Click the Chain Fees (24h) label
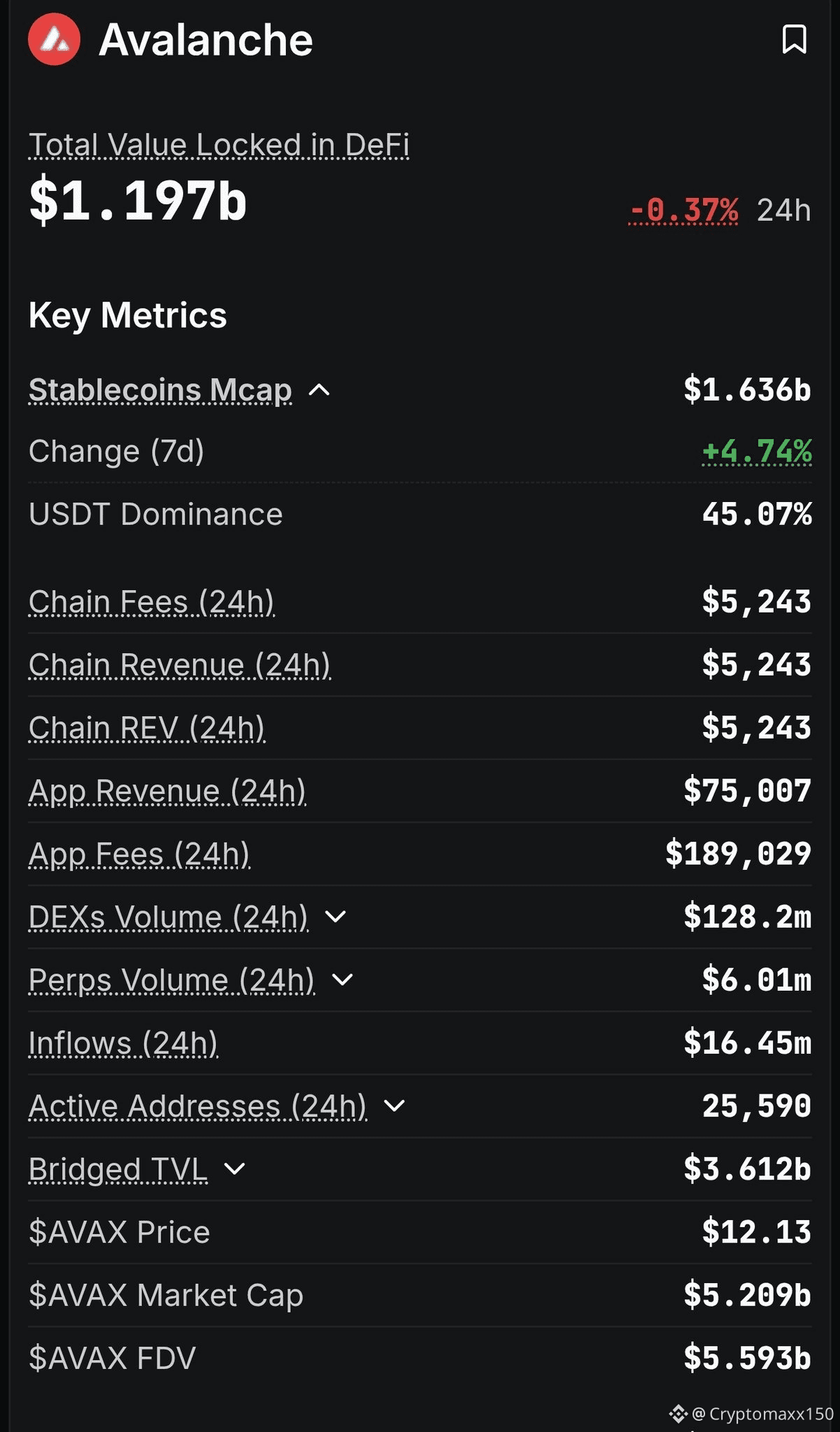This screenshot has height=1432, width=840. click(152, 602)
